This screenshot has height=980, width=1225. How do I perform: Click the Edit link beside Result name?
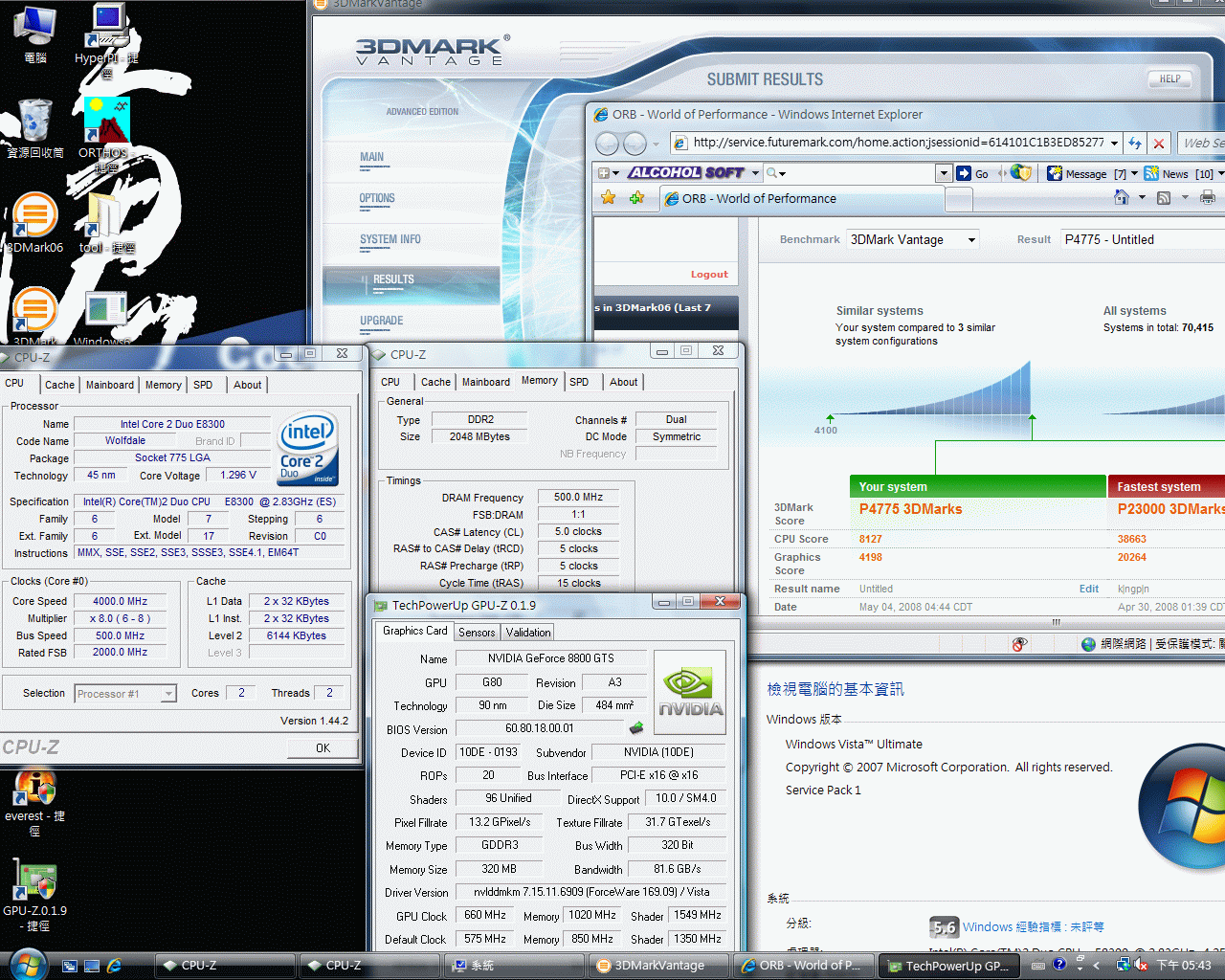pos(1089,589)
